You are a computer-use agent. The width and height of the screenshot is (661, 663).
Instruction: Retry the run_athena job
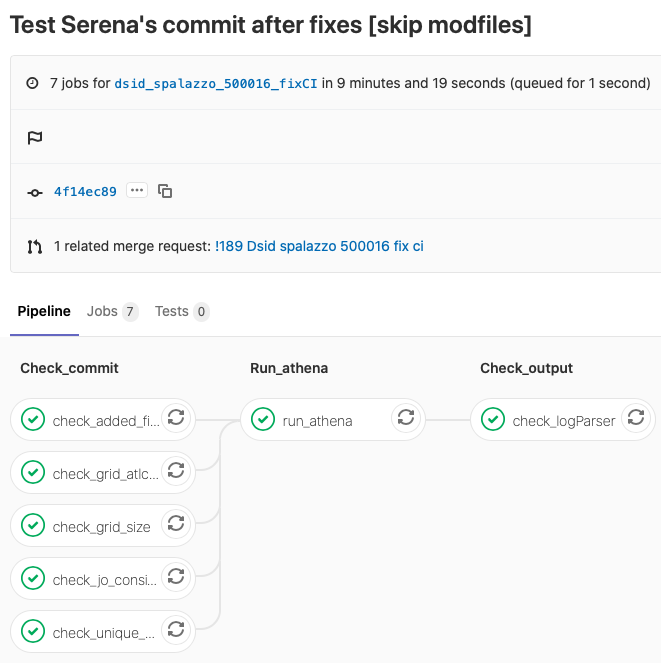tap(406, 418)
